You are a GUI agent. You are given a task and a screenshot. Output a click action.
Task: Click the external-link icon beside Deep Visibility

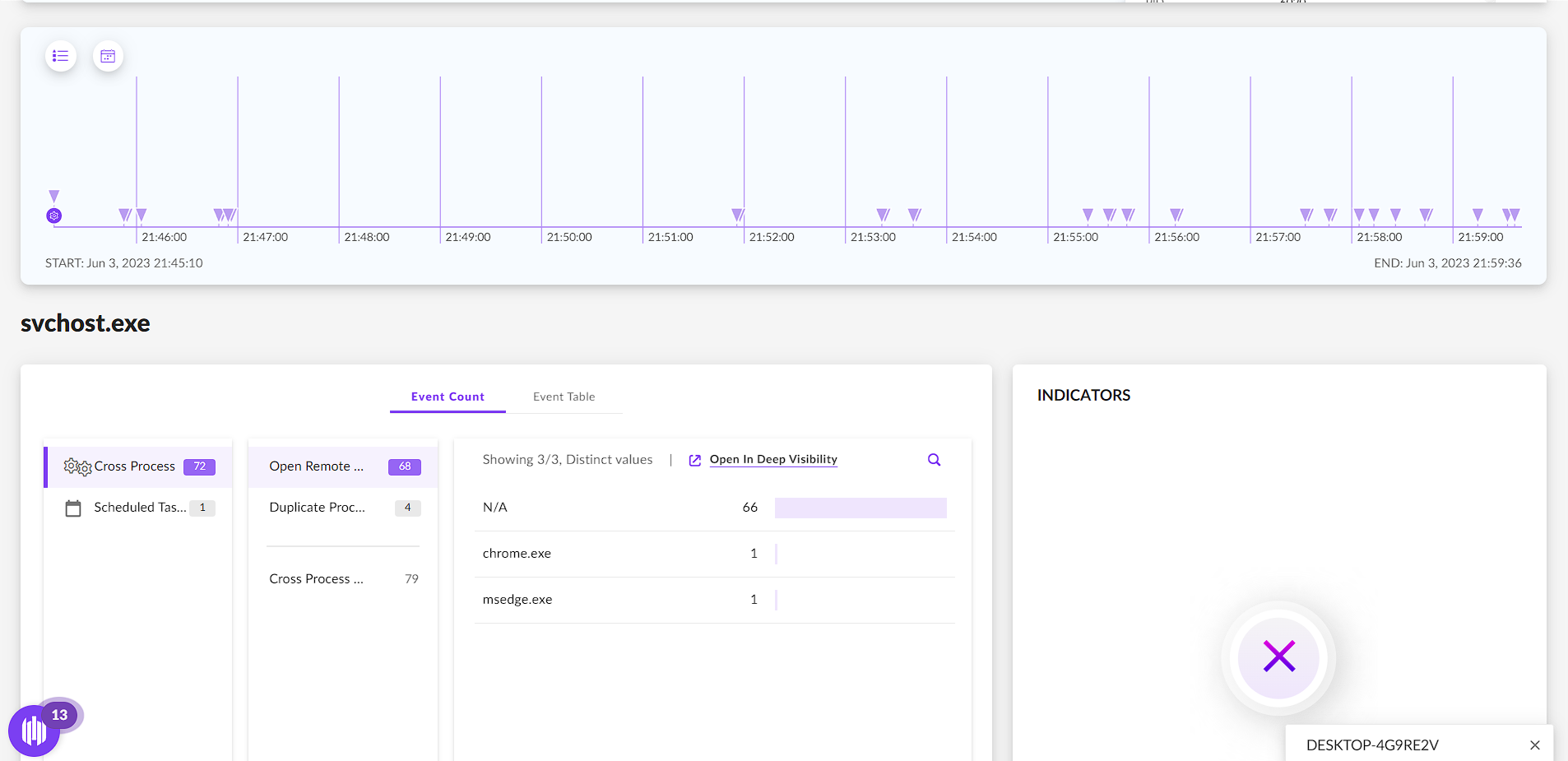694,460
